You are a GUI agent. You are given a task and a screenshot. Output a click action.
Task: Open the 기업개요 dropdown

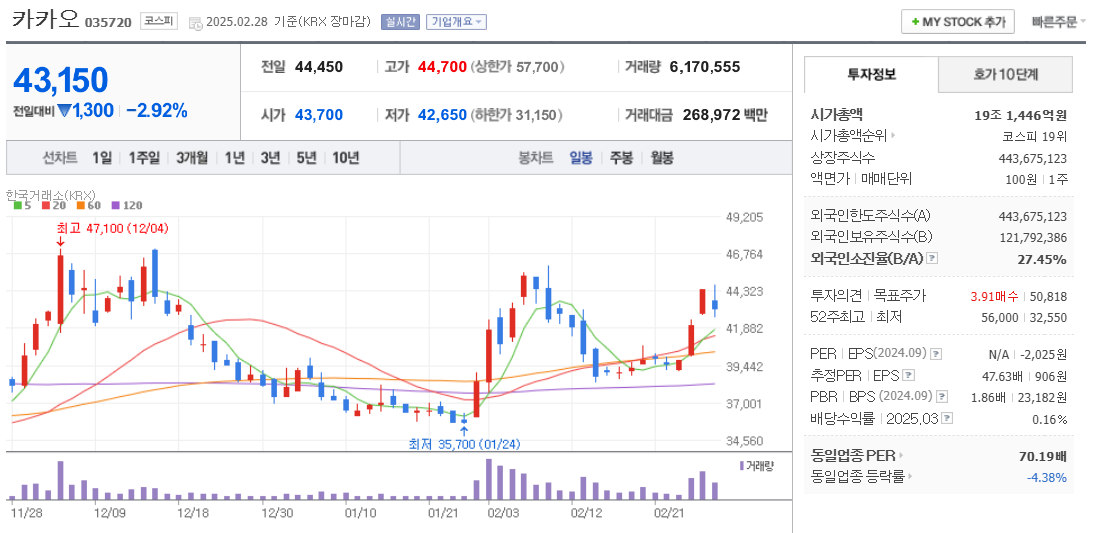pos(456,22)
